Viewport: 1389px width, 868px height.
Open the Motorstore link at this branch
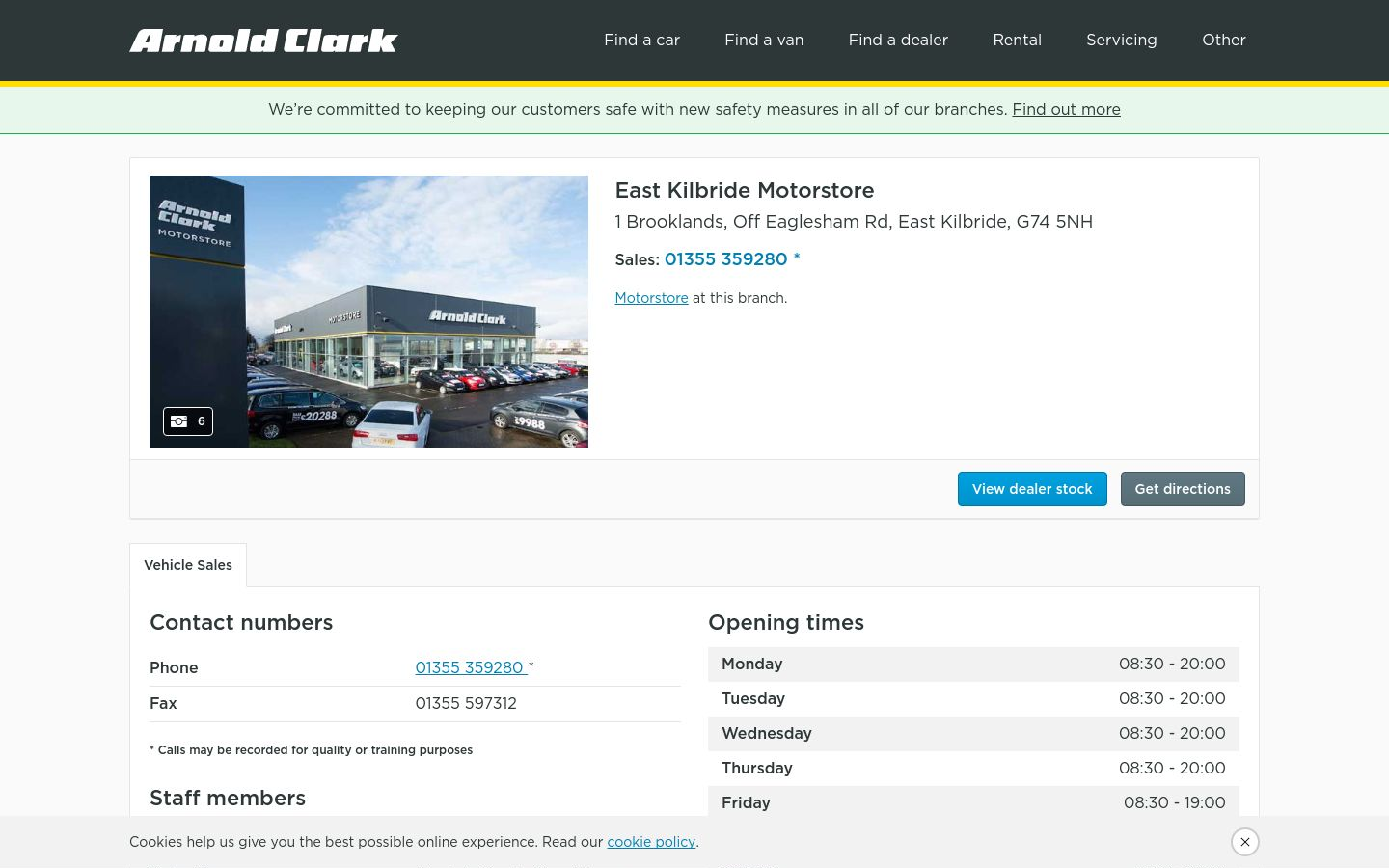[x=651, y=298]
